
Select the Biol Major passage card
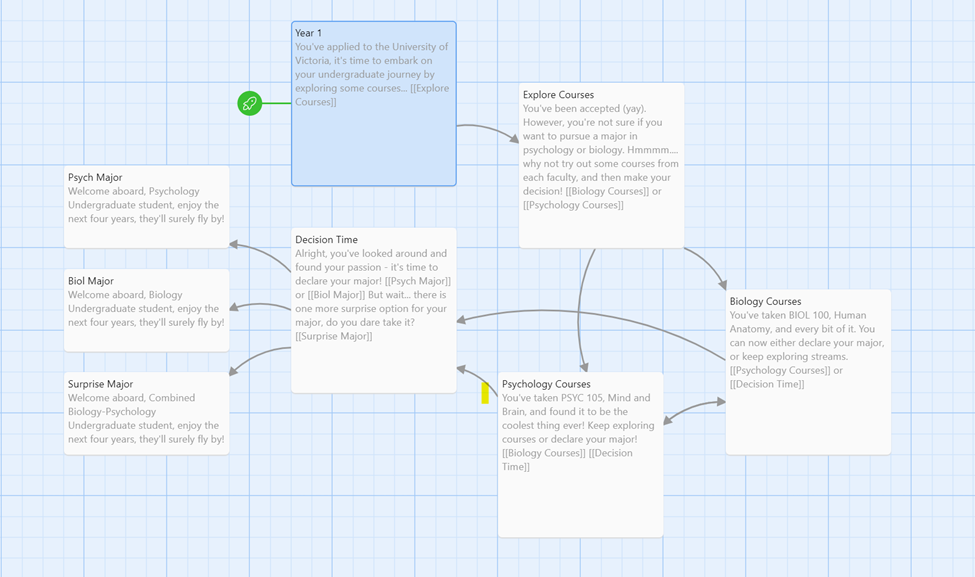tap(147, 310)
